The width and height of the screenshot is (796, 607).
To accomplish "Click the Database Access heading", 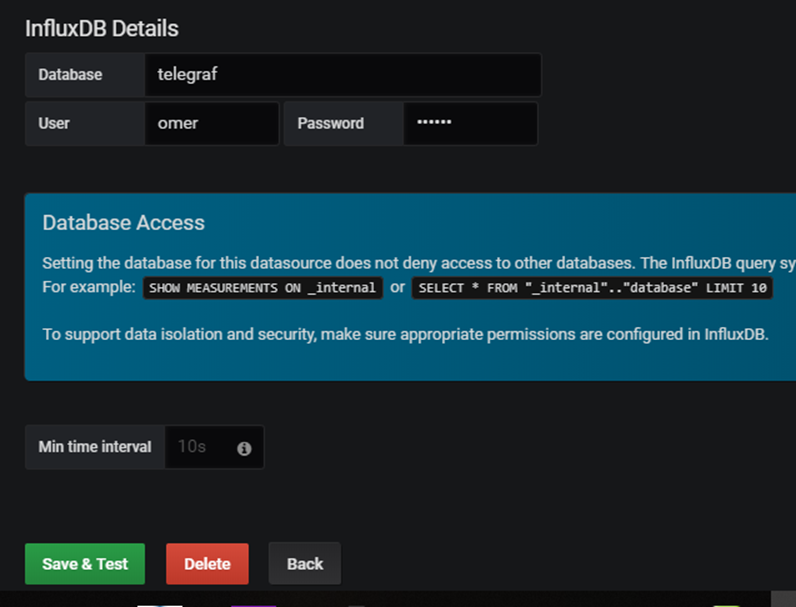I will click(123, 223).
